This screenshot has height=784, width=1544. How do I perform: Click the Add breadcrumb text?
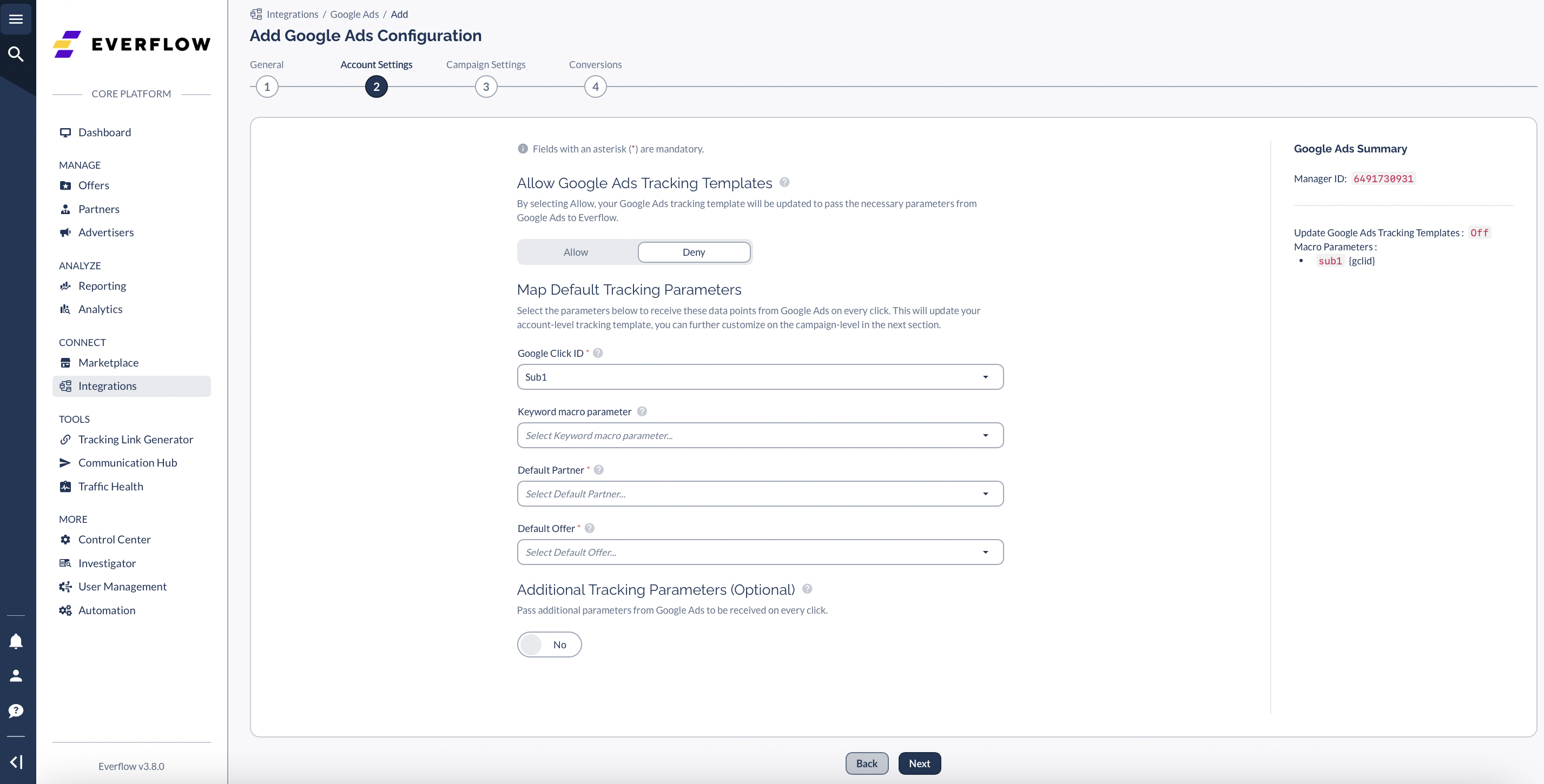click(399, 15)
